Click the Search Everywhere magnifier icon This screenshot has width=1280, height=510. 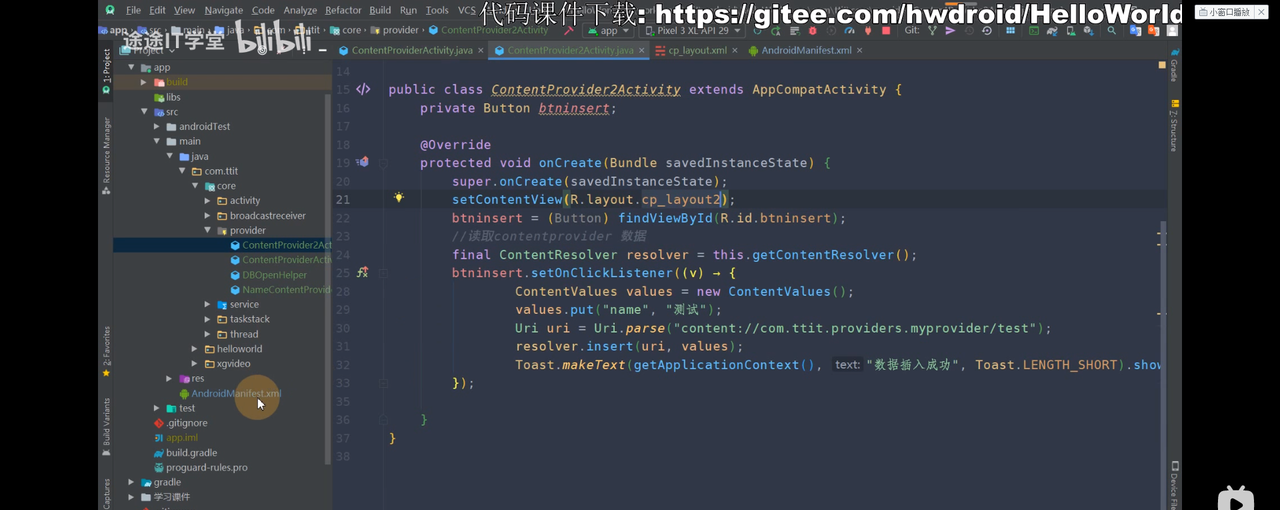(1111, 31)
